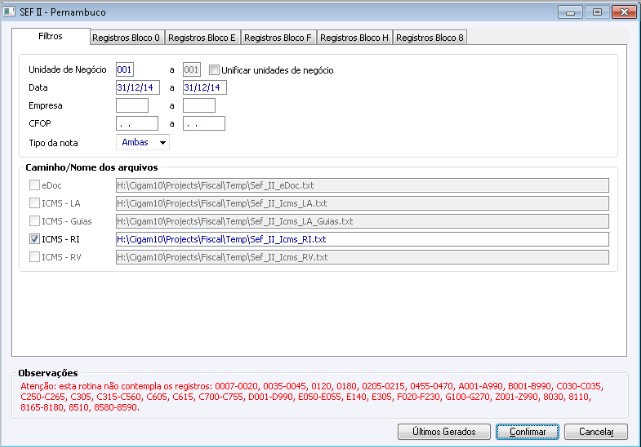Click the red Atenção warning text
The width and height of the screenshot is (641, 447).
pos(312,397)
